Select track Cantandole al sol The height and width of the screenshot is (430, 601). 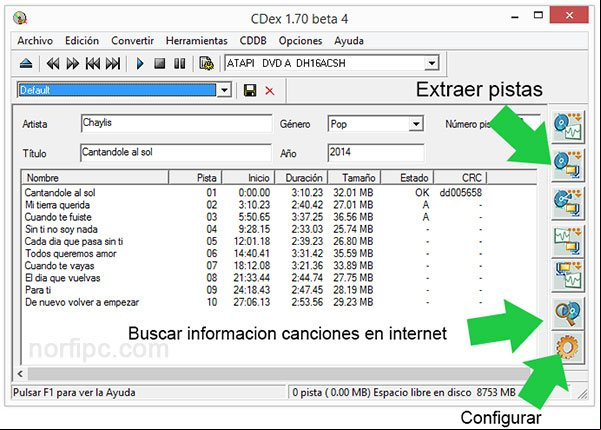(60, 193)
